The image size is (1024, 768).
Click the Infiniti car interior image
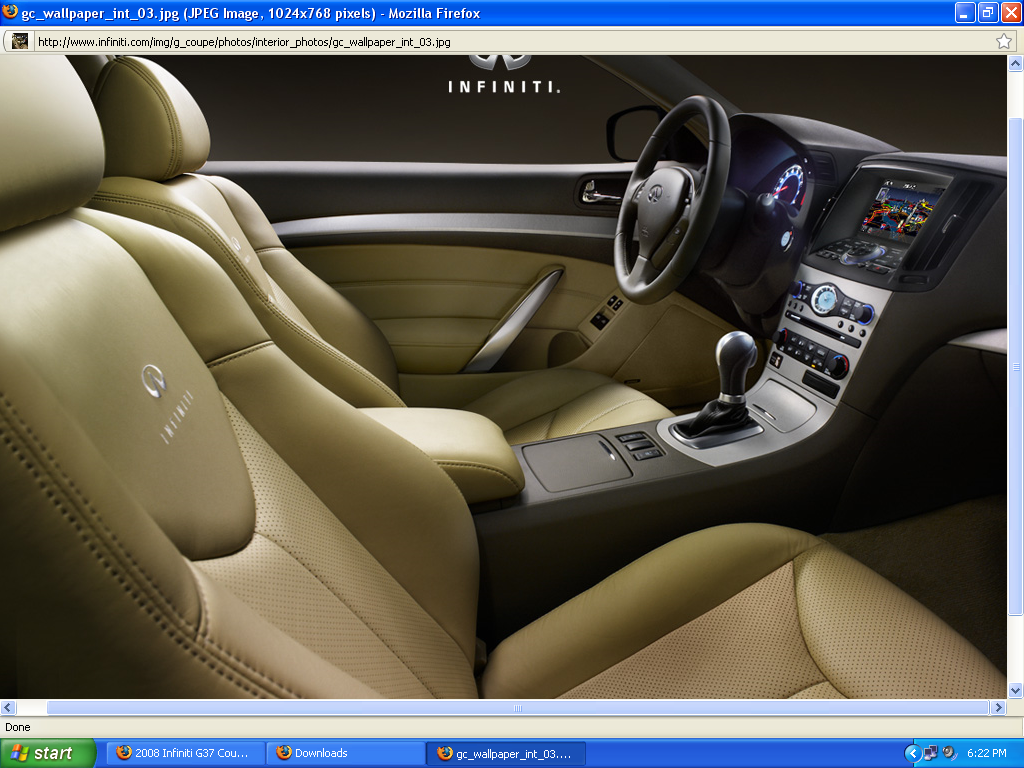pos(500,380)
